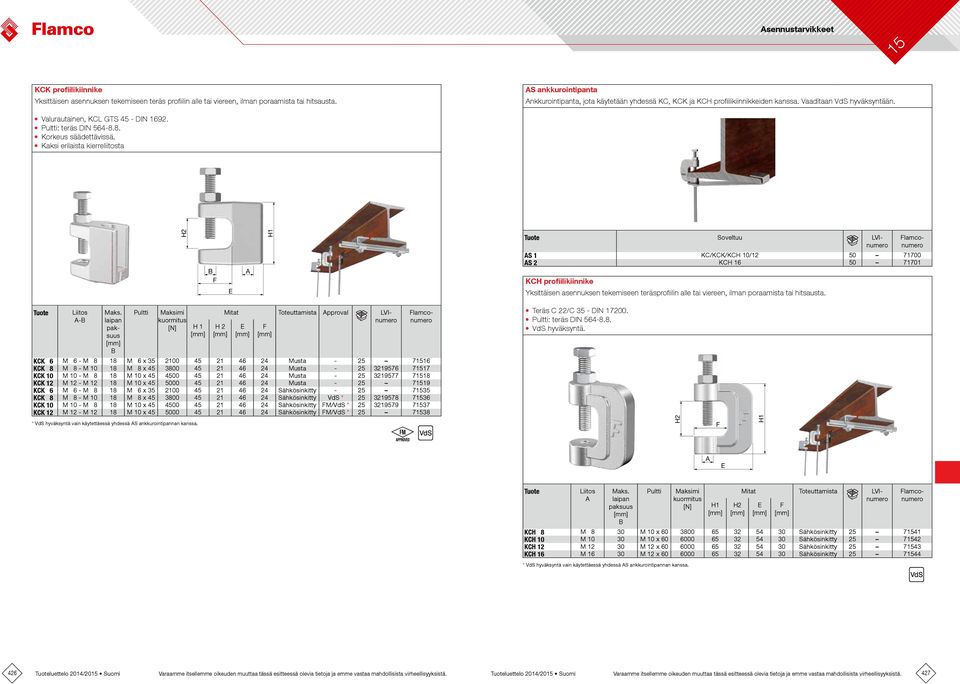
Task: Click Flamco number 71700 for AS 1
Action: coord(912,255)
